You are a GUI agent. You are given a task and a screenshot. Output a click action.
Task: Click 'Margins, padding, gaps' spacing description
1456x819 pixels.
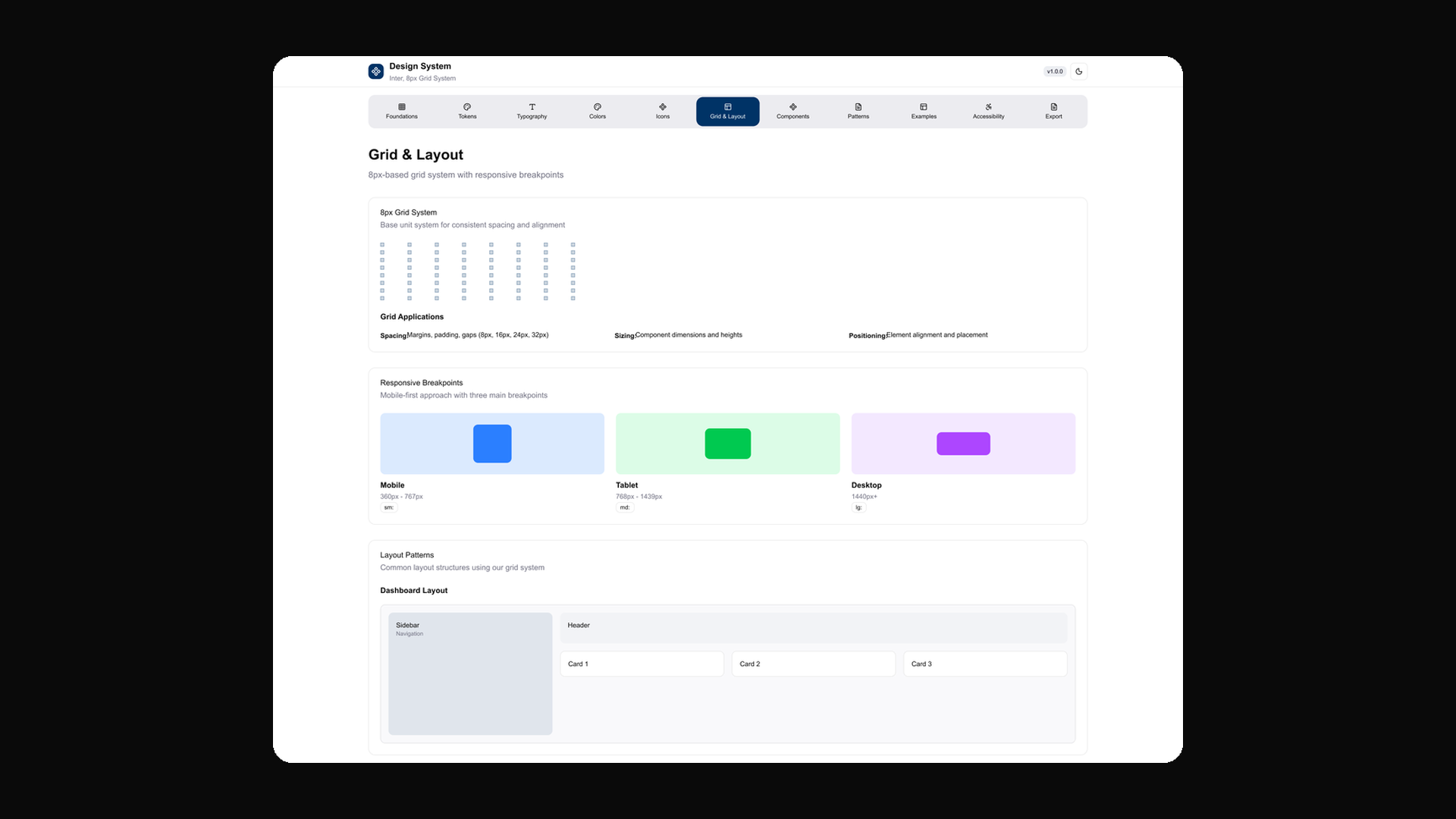478,334
